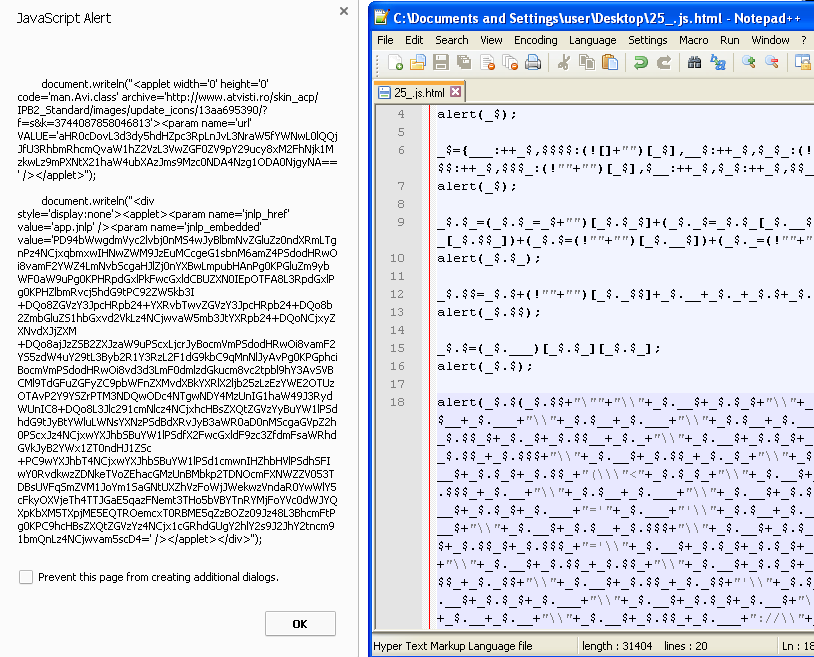Viewport: 814px width, 657px height.
Task: Click 'lines : 20' in status bar
Action: click(685, 646)
